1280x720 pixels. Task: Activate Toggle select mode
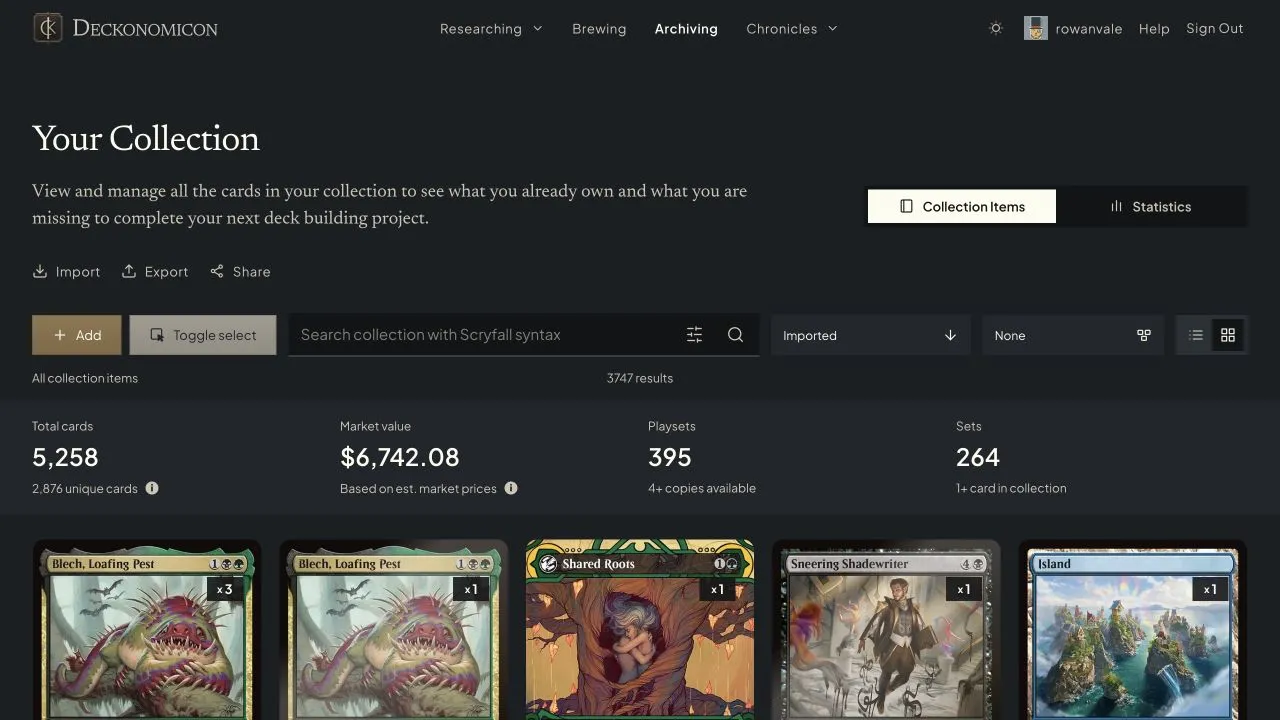coord(203,335)
